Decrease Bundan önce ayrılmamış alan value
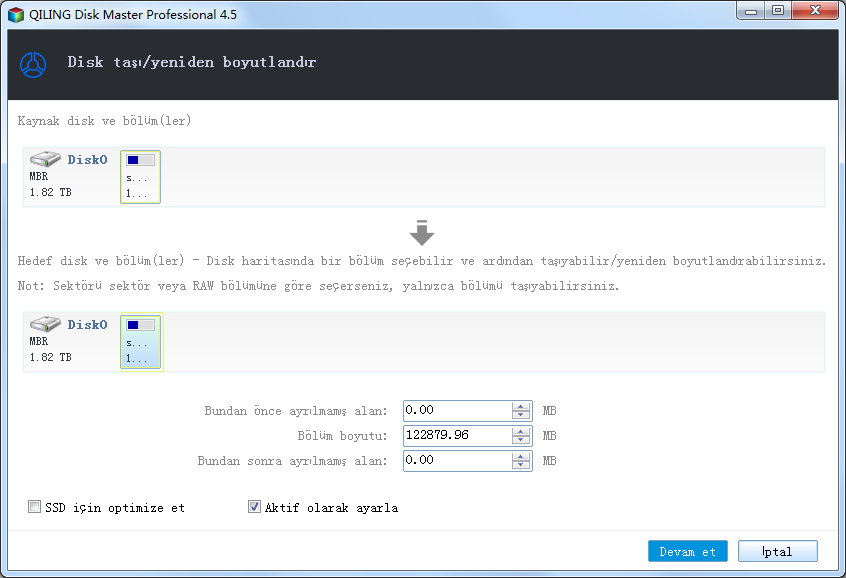 [x=521, y=415]
